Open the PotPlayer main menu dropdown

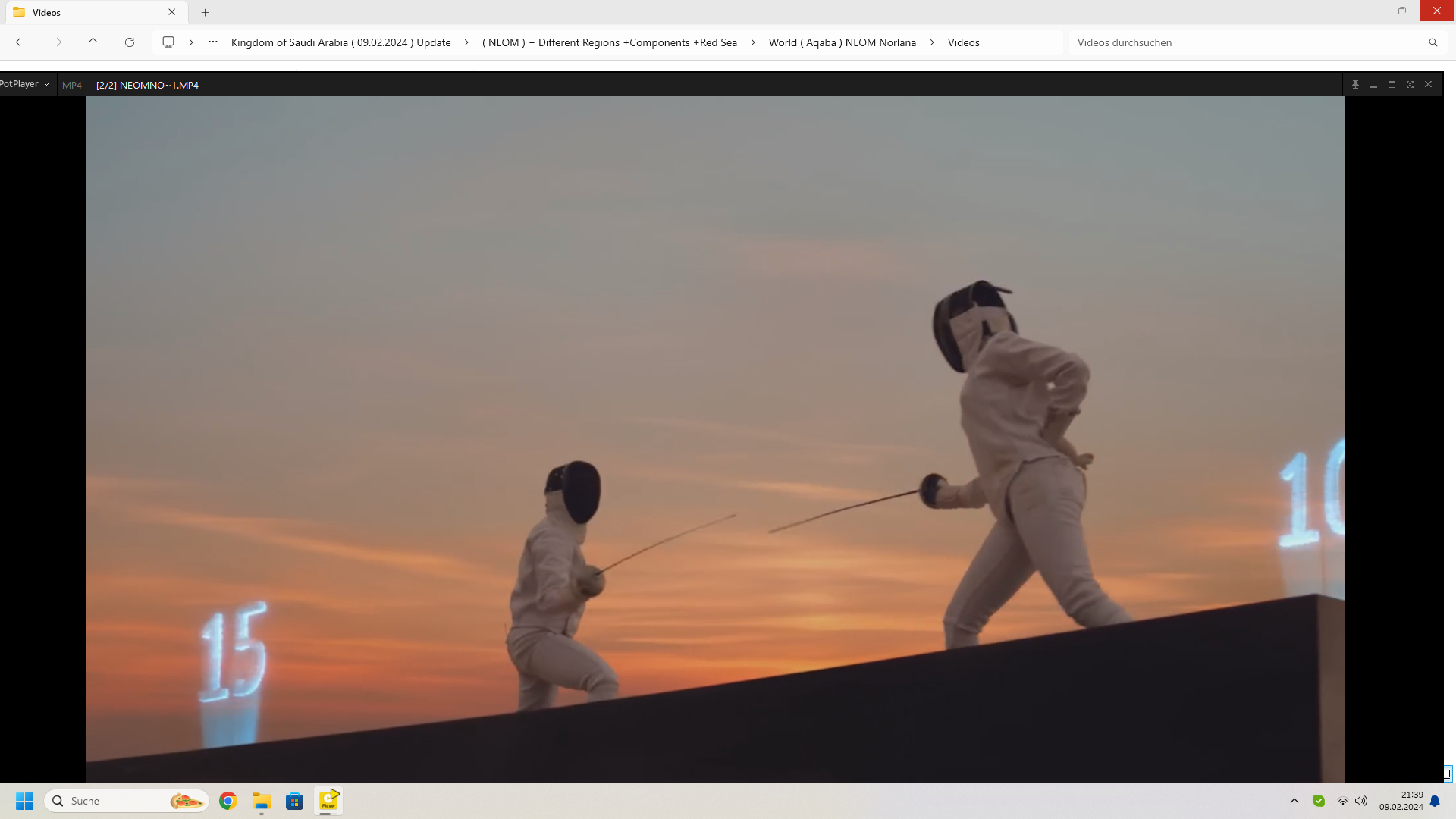coord(25,84)
